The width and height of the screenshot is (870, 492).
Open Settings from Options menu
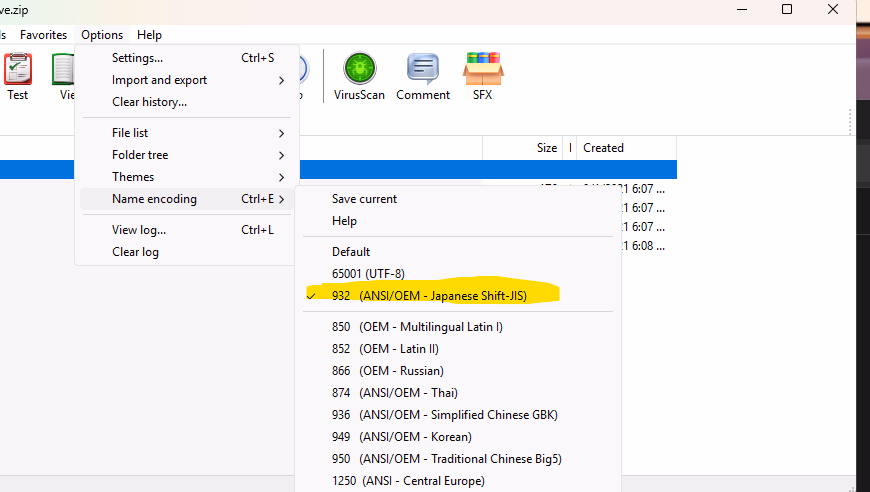click(x=137, y=58)
